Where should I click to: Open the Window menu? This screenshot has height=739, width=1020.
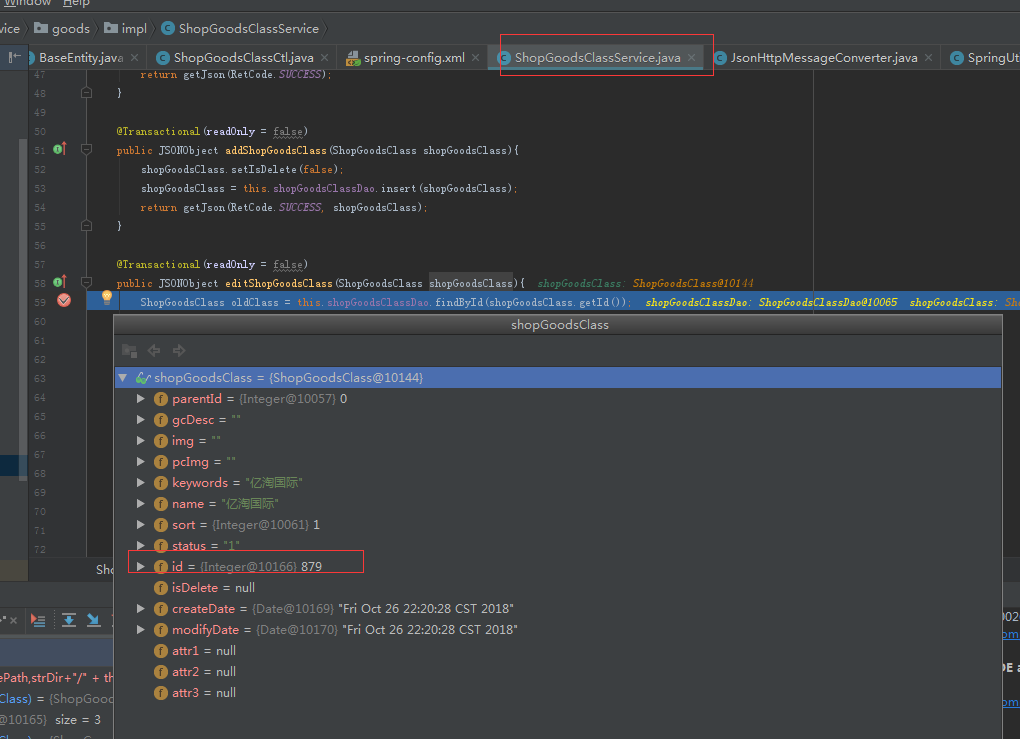27,3
